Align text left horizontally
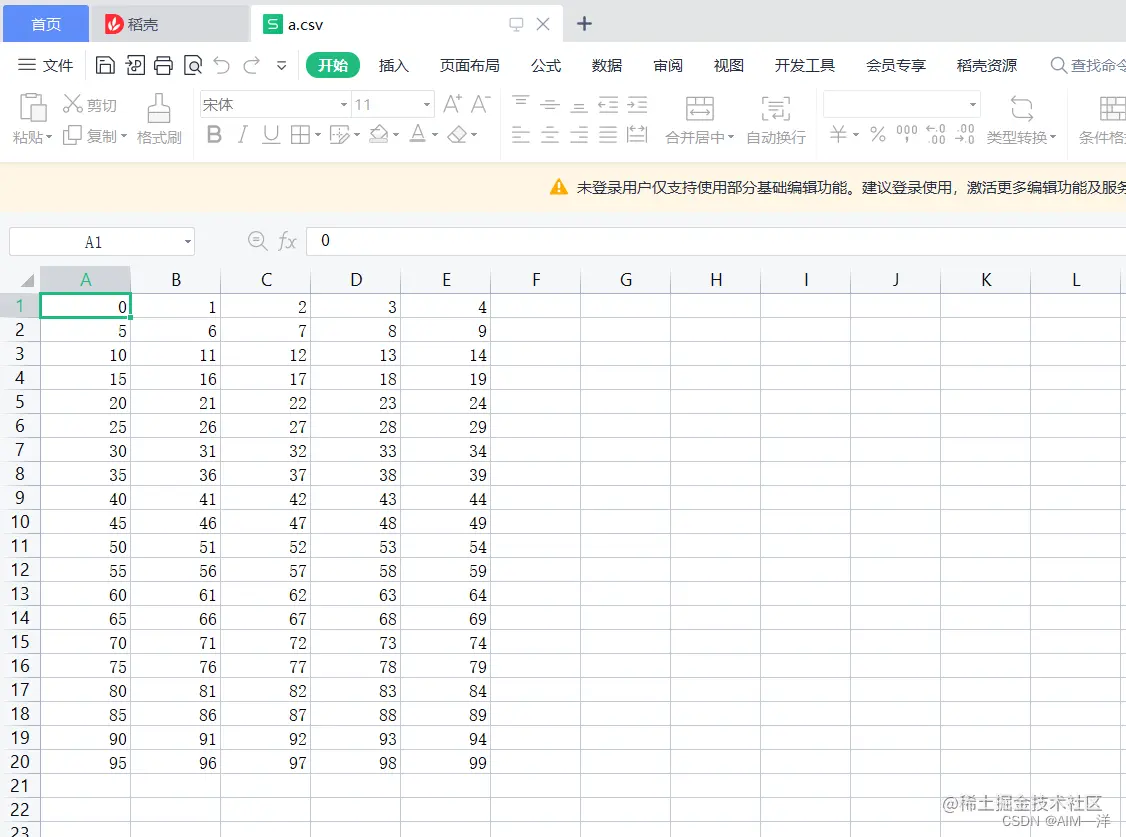Screen dimensions: 1126x837 [521, 134]
